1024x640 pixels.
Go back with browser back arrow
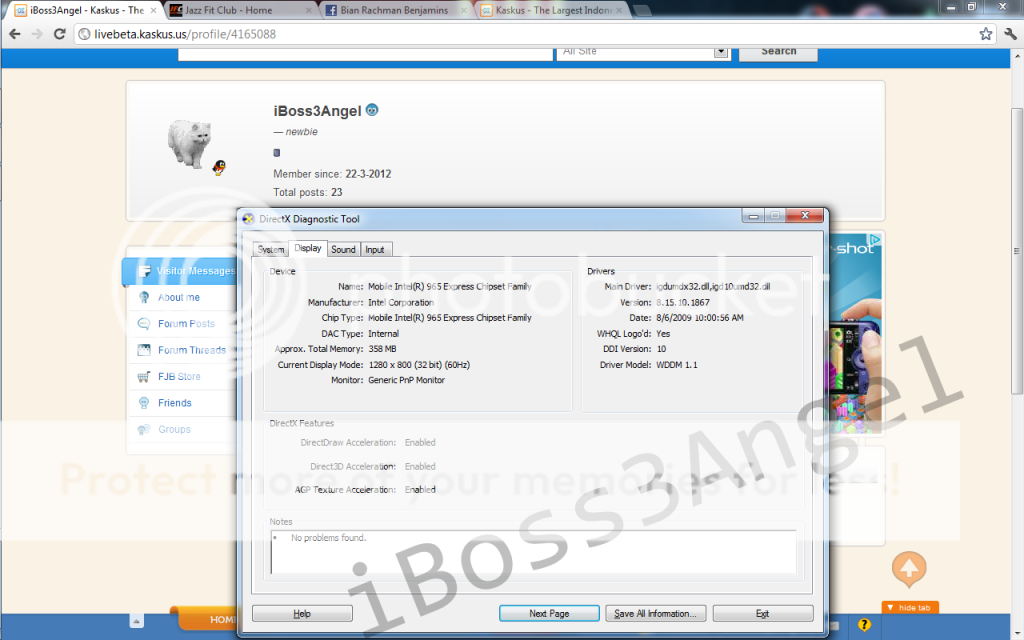14,34
